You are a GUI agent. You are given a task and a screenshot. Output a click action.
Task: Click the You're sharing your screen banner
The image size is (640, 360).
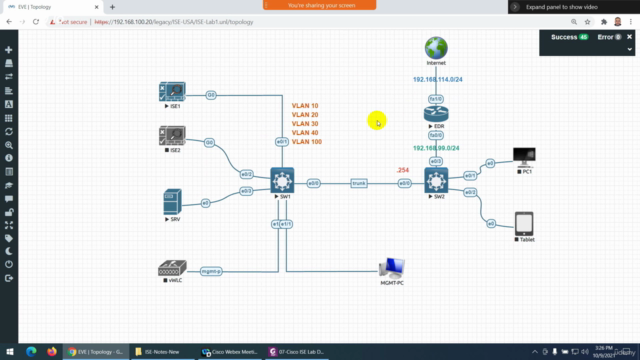(x=320, y=5)
